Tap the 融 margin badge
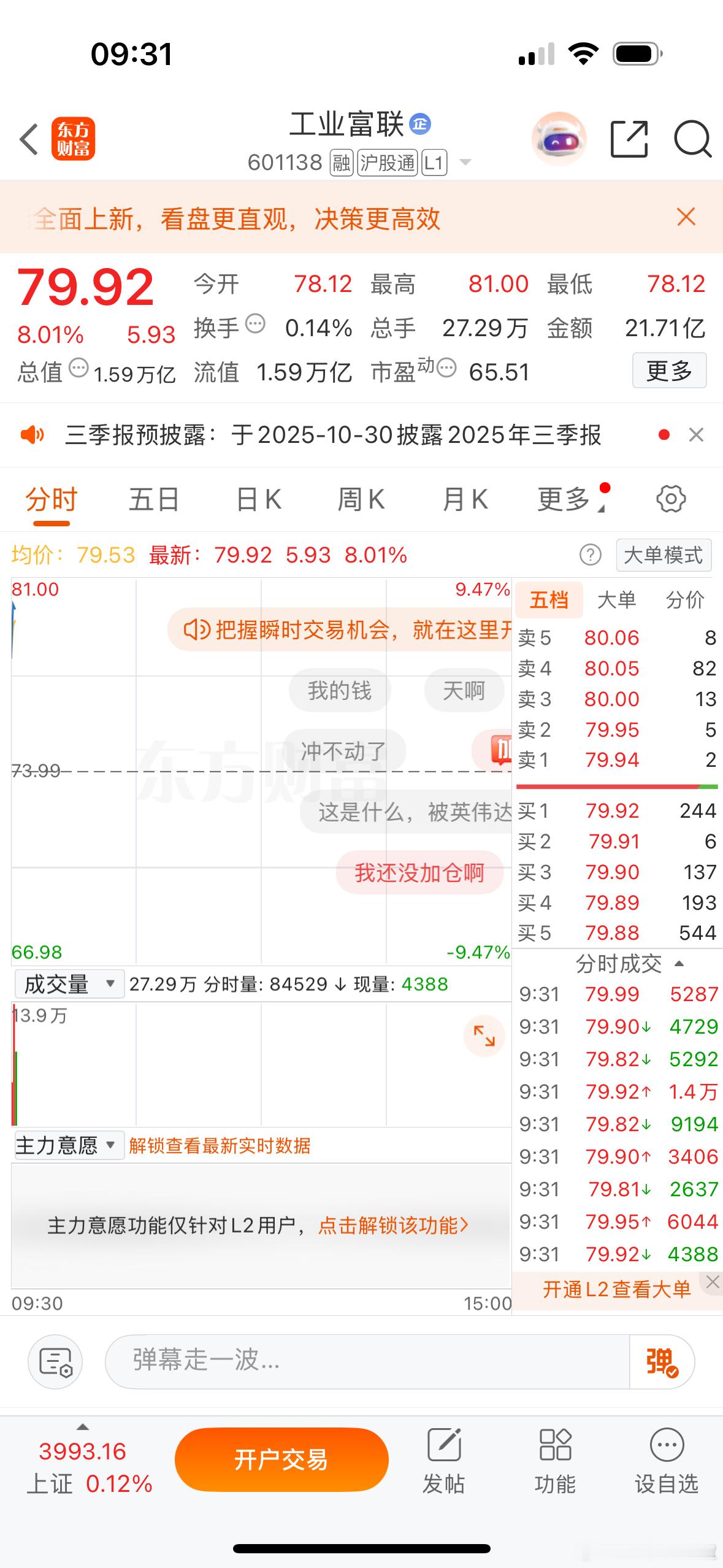Screen dimensions: 723x1568 point(342,163)
